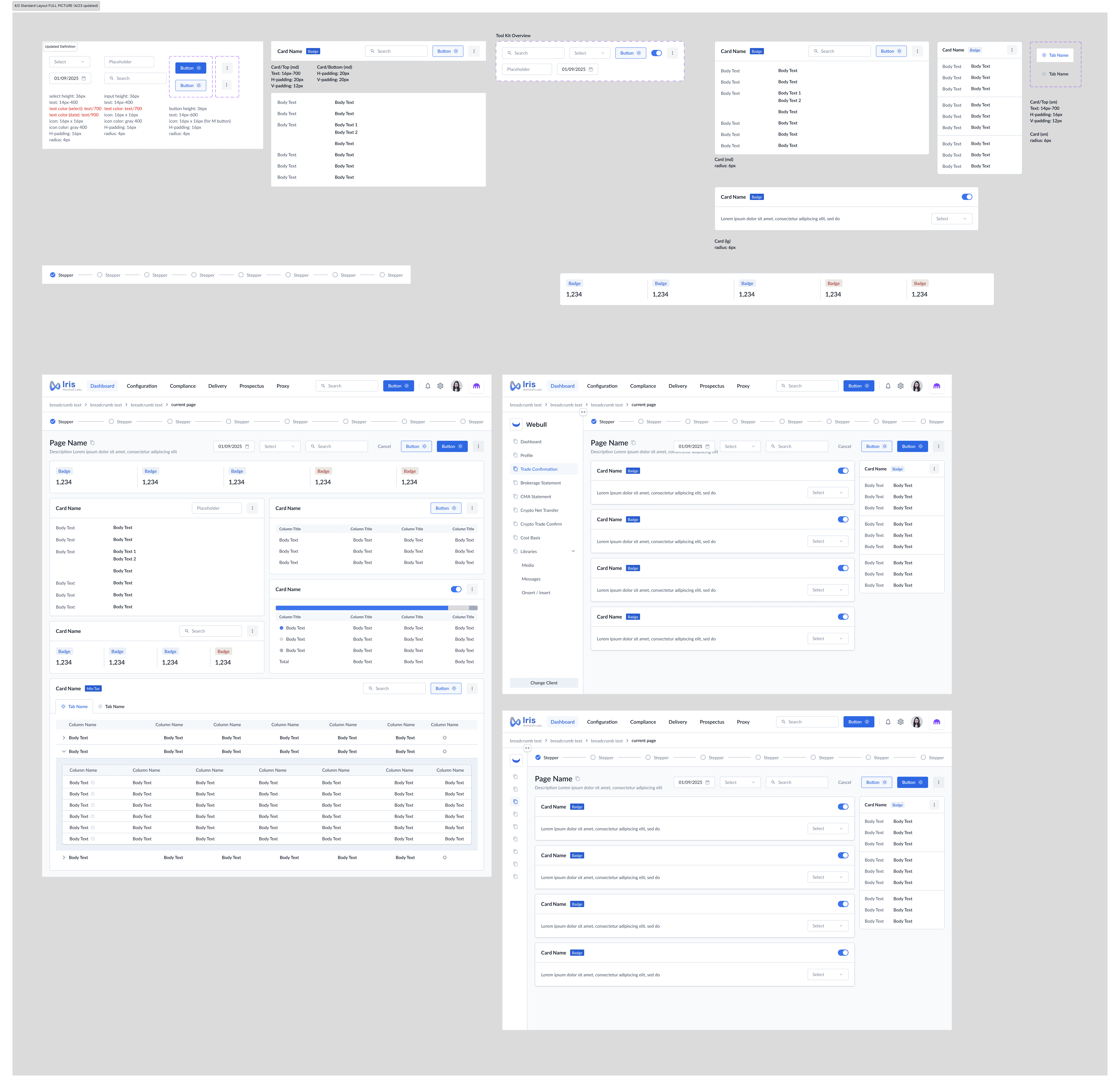Collapse the Webull sidebar with the double-arrow icon
The image size is (1120, 1088).
point(583,412)
